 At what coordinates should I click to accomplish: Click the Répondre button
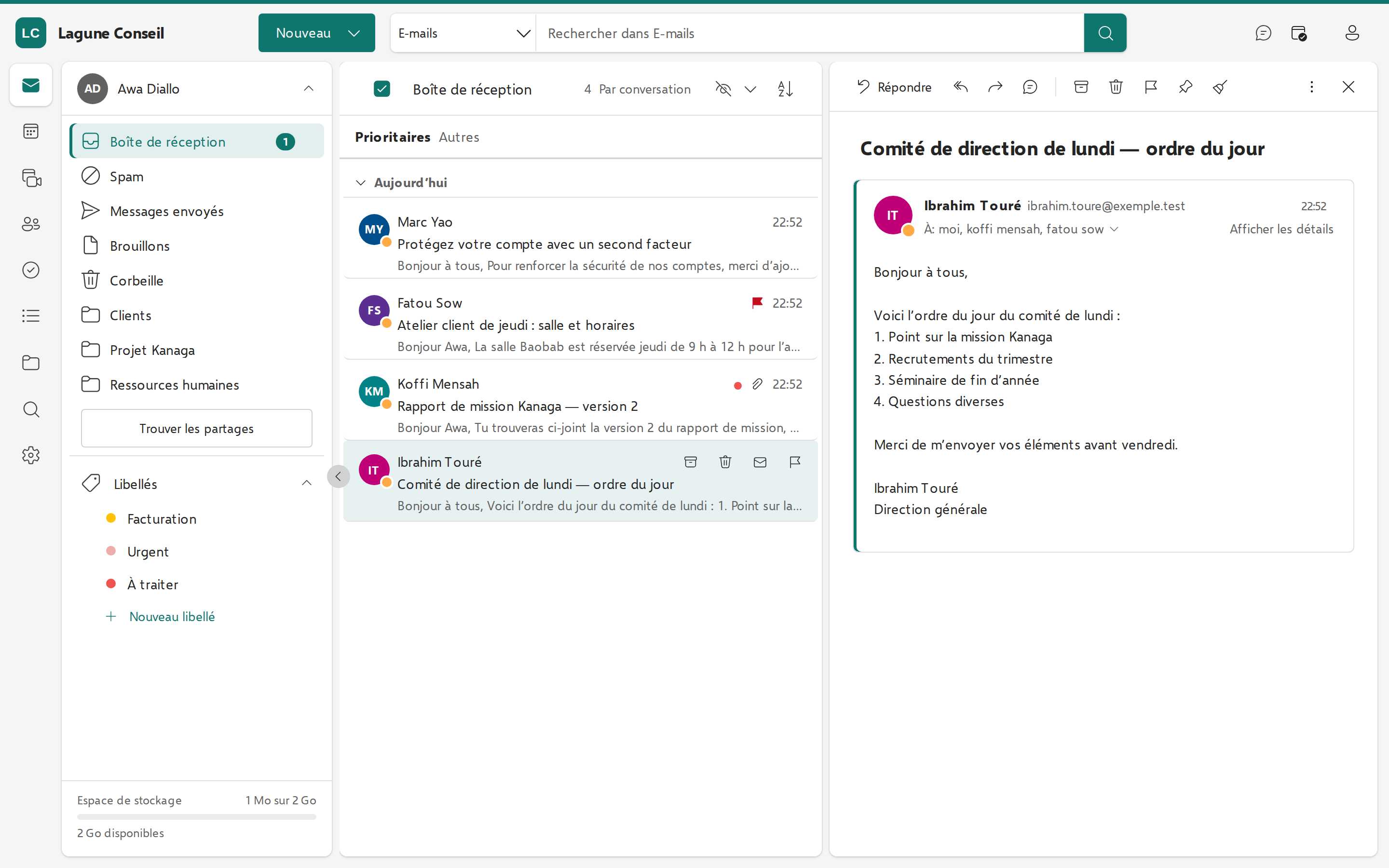pyautogui.click(x=894, y=87)
